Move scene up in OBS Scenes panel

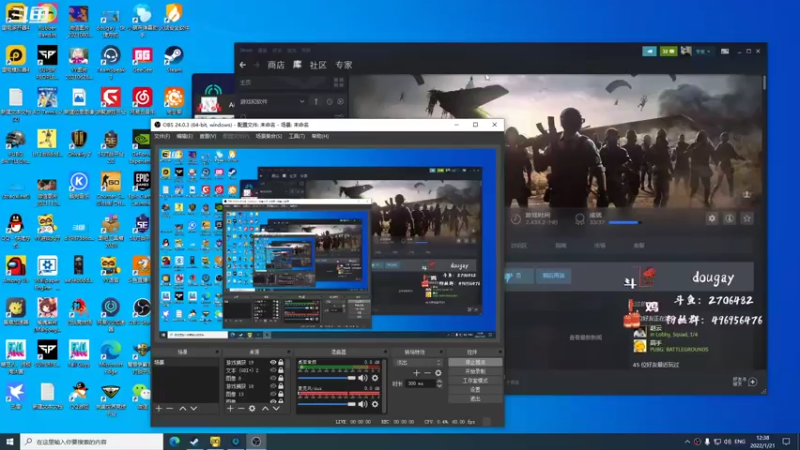(183, 408)
